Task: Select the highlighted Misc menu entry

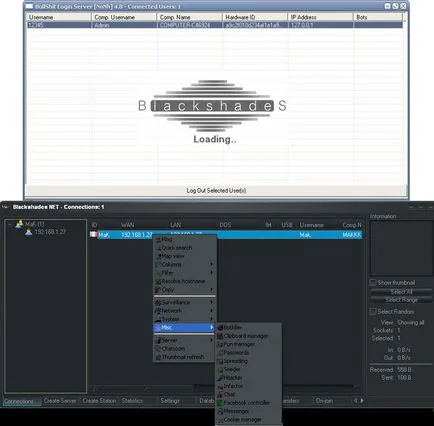Action: tap(184, 328)
